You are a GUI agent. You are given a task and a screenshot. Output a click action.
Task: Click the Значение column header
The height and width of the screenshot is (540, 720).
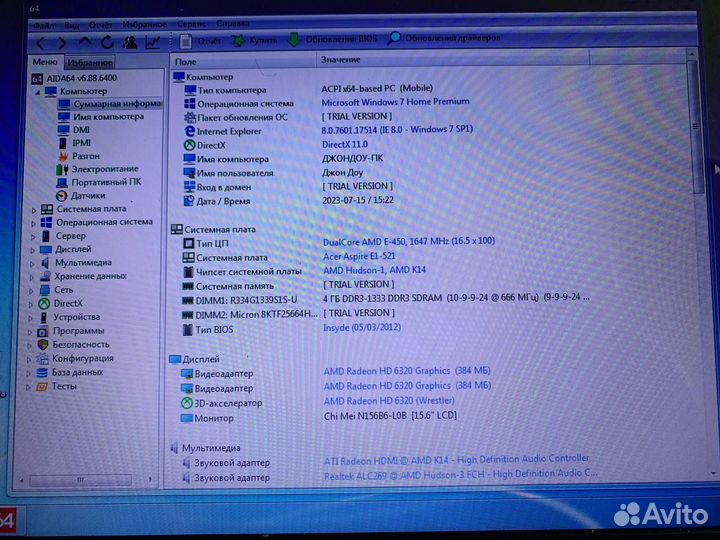click(x=452, y=59)
